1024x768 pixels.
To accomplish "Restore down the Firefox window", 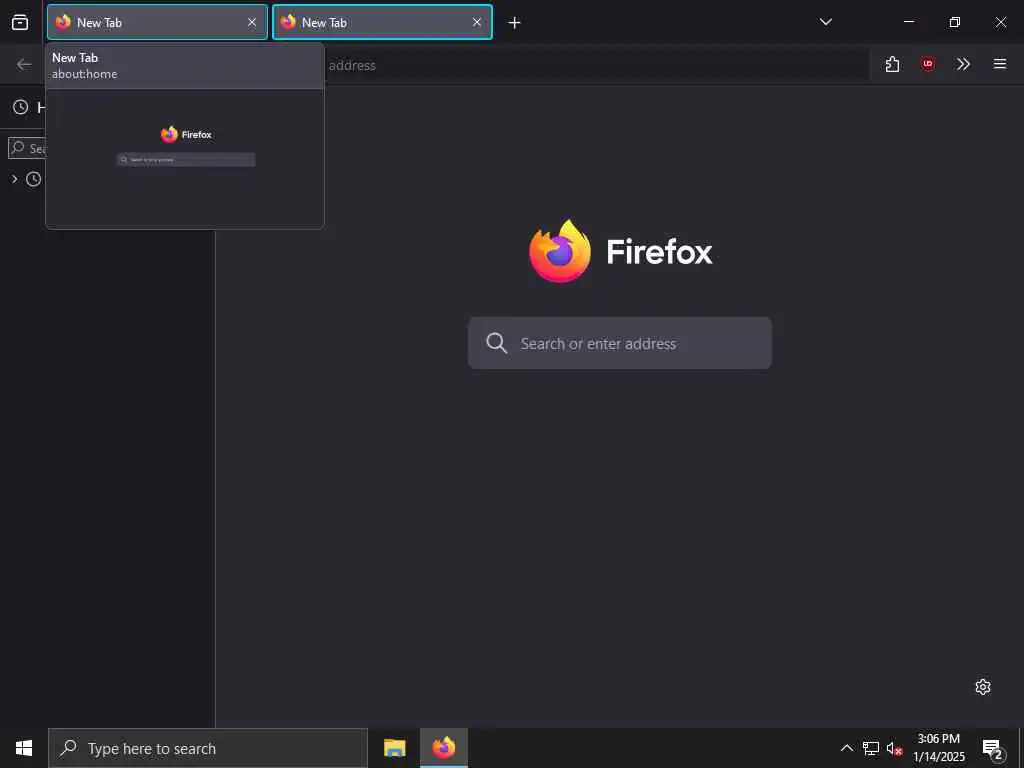I will coord(954,22).
